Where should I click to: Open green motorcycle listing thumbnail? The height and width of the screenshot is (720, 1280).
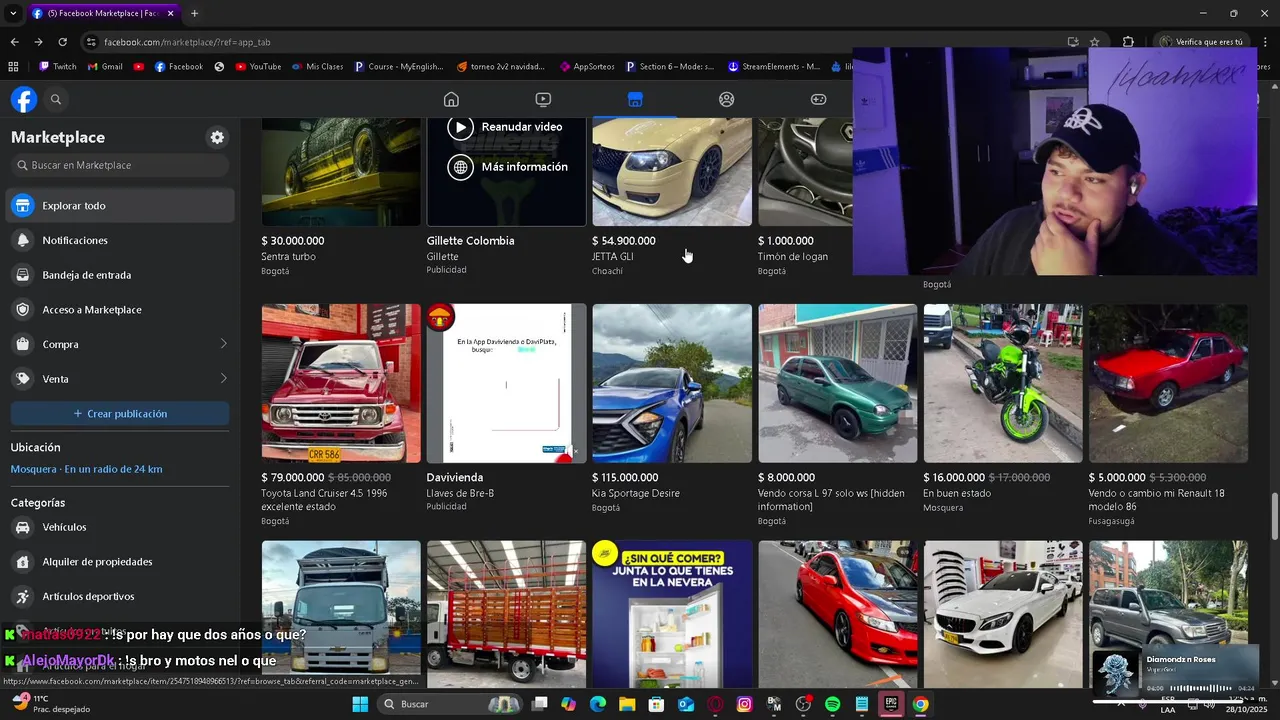[1003, 383]
